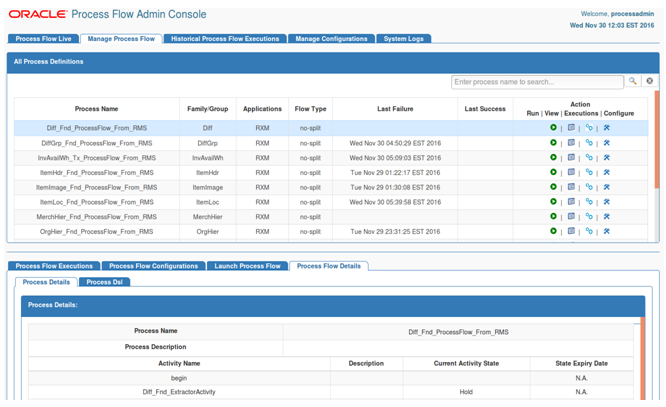Click the All Process Definitions table scrollbar
The image size is (666, 407).
[657, 140]
